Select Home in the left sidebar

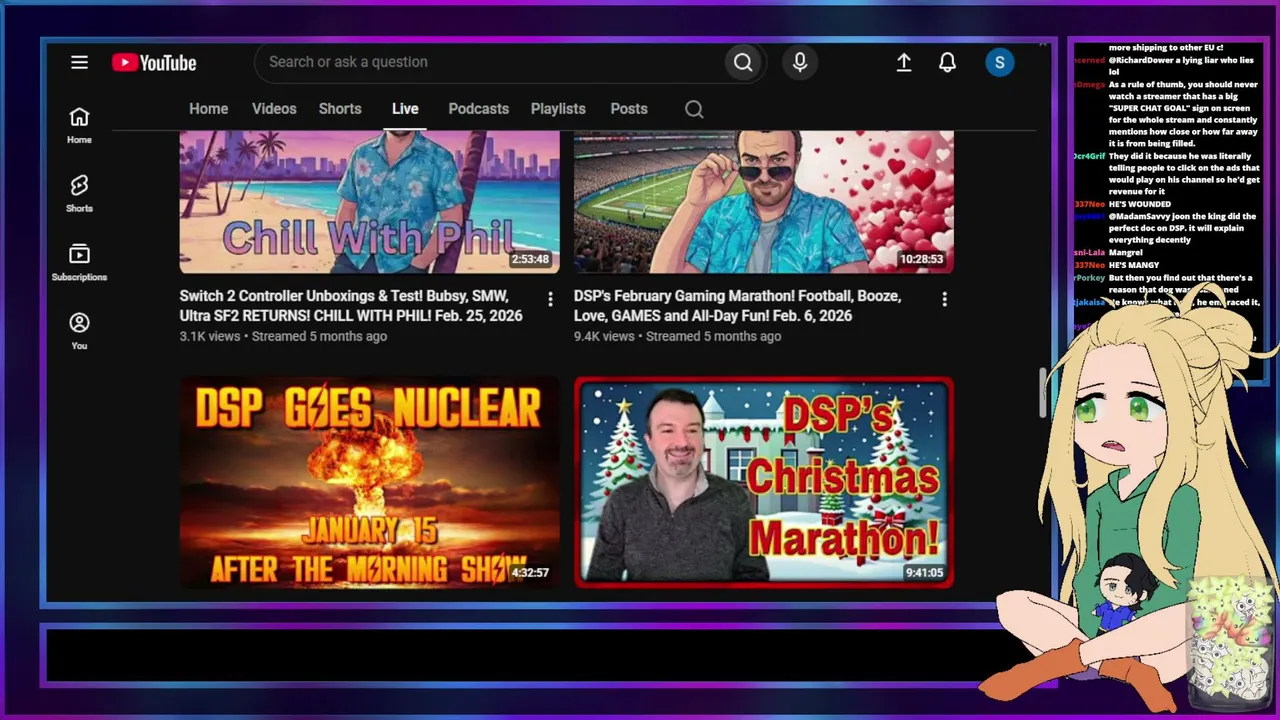(x=79, y=125)
